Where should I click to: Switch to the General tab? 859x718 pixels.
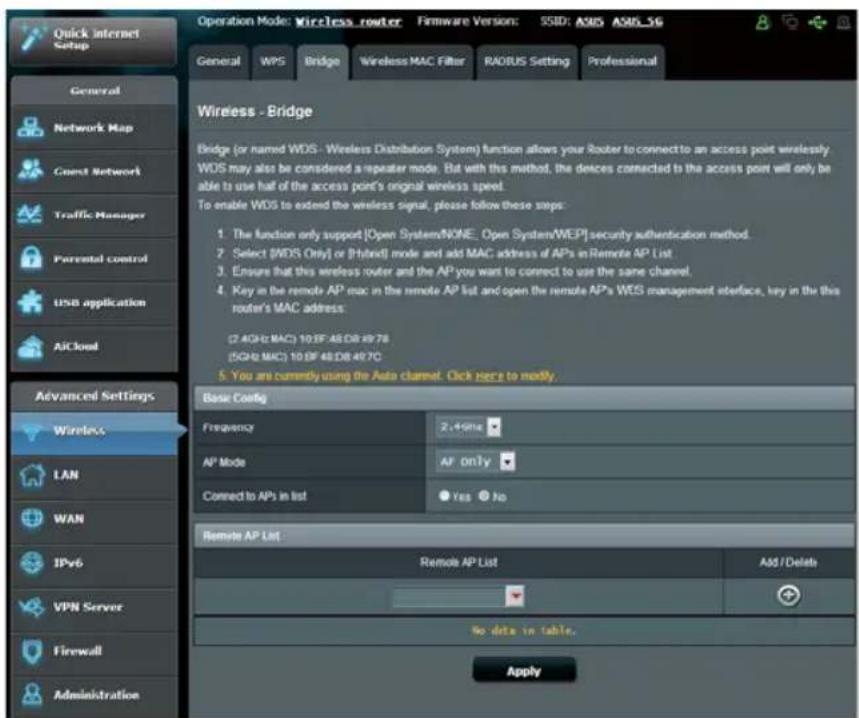coord(218,62)
